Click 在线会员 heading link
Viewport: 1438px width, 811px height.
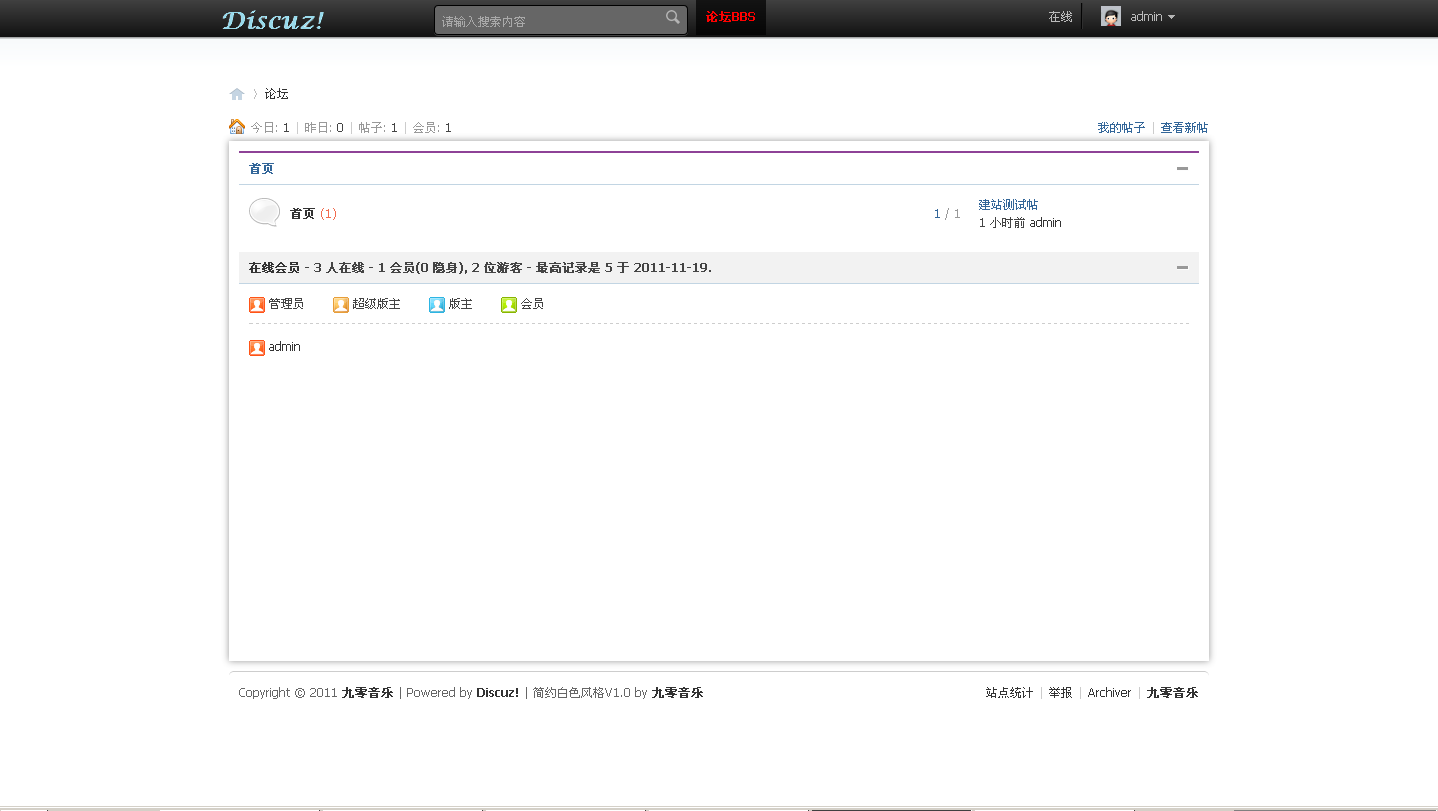(274, 268)
